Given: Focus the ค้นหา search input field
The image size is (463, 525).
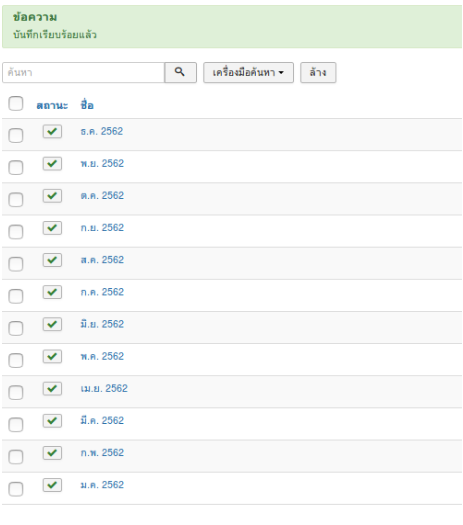Looking at the screenshot, I should tap(83, 72).
